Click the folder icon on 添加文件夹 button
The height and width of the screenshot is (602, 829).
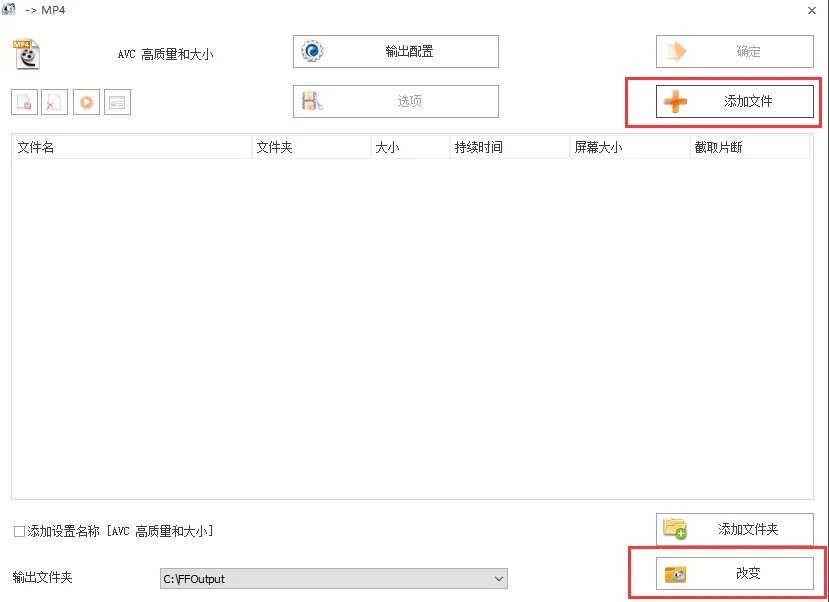pyautogui.click(x=674, y=529)
